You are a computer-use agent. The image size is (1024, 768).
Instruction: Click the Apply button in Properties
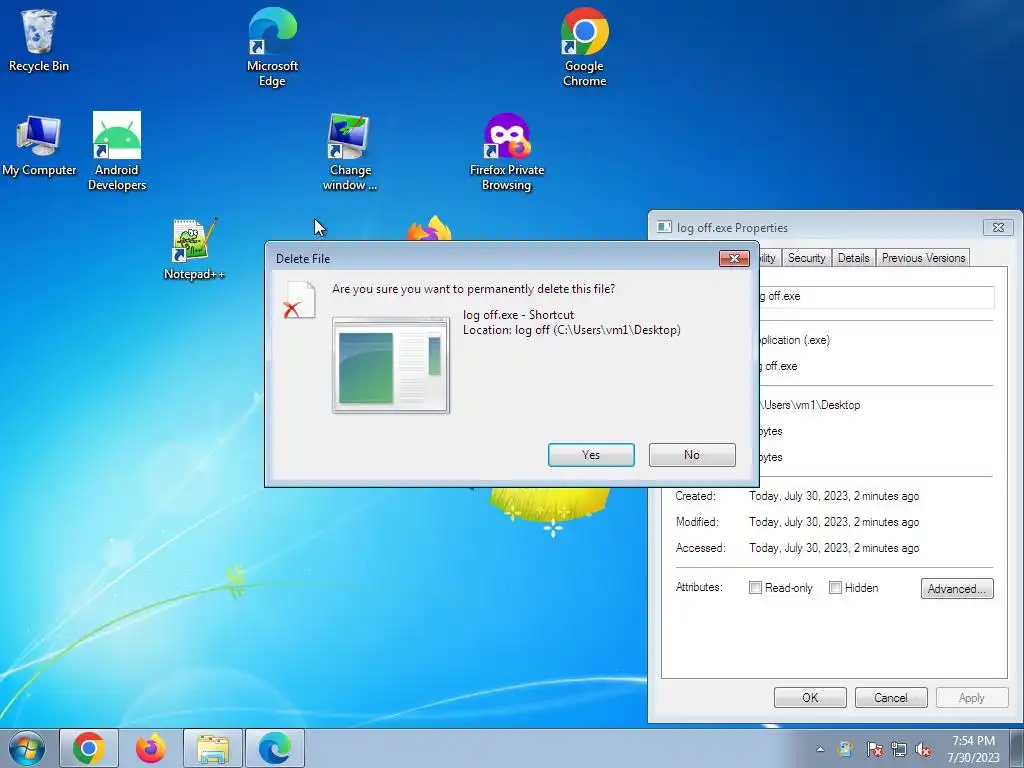click(972, 697)
